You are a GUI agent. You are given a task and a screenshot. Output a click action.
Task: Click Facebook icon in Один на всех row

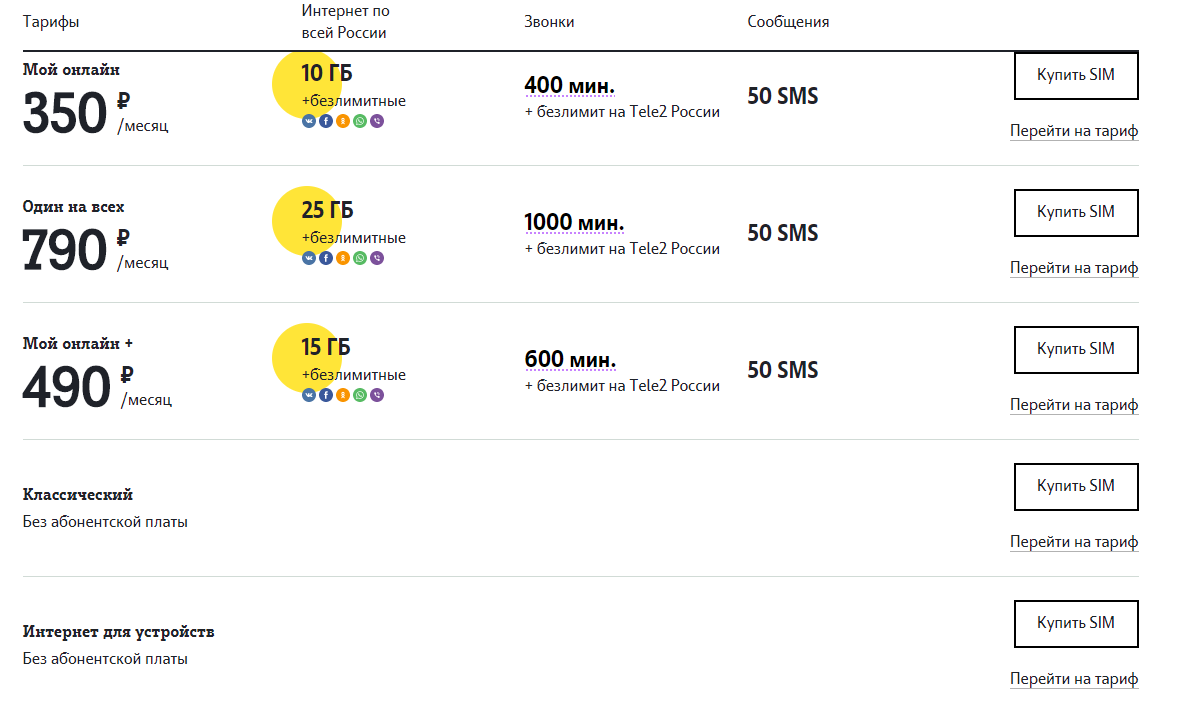(x=326, y=258)
